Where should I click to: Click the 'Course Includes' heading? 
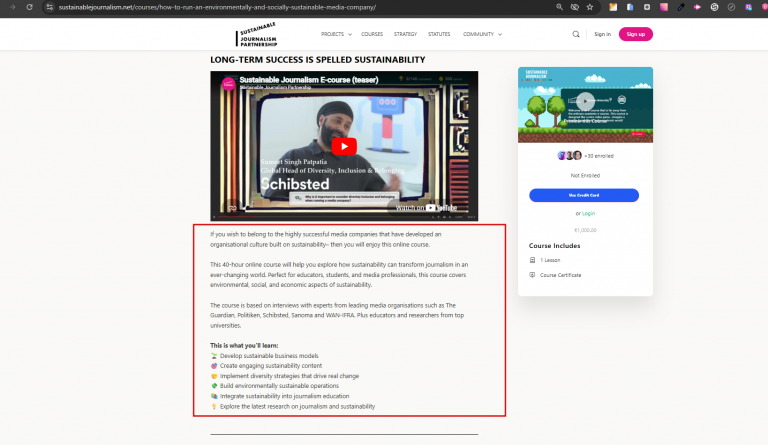pos(554,246)
